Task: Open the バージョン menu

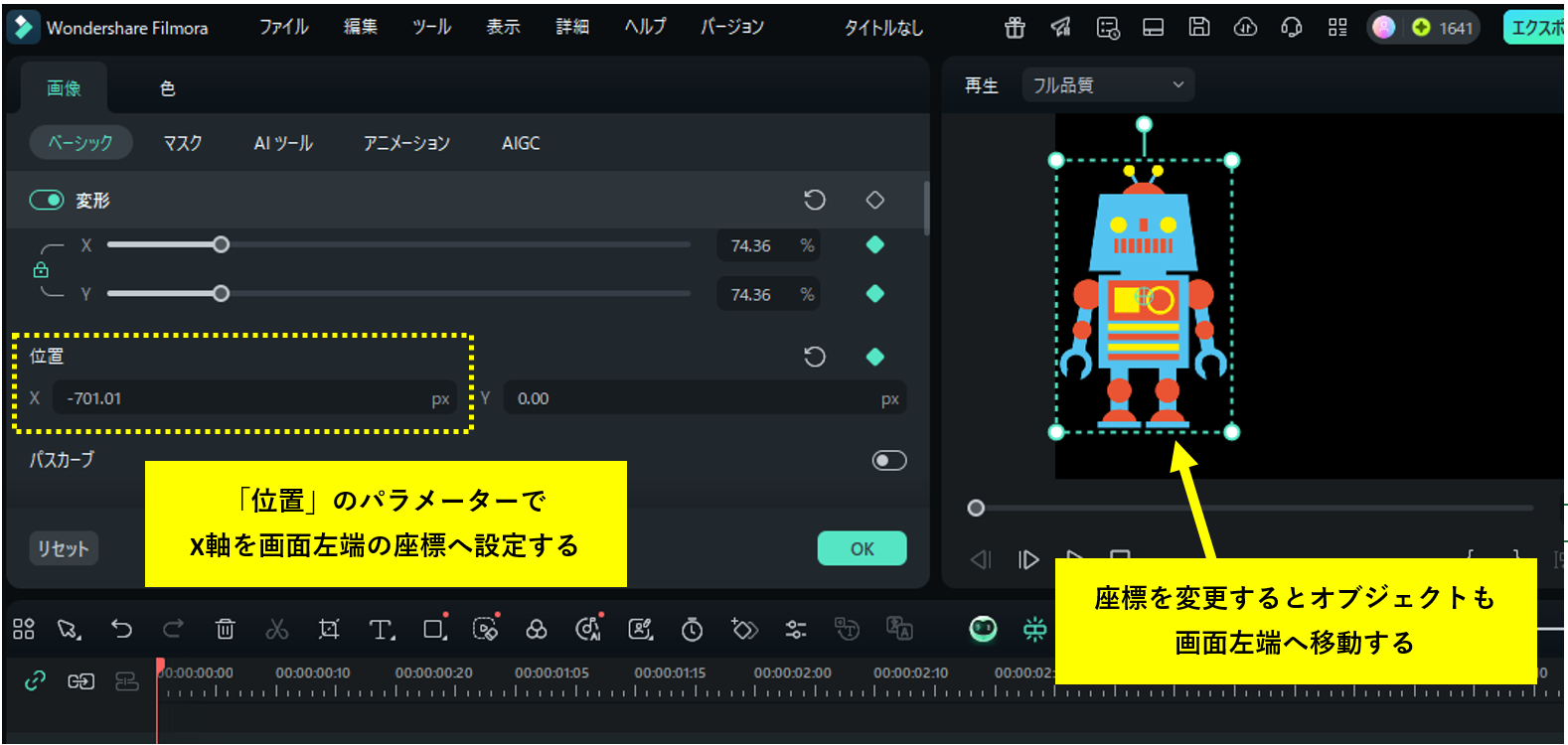Action: click(x=732, y=27)
